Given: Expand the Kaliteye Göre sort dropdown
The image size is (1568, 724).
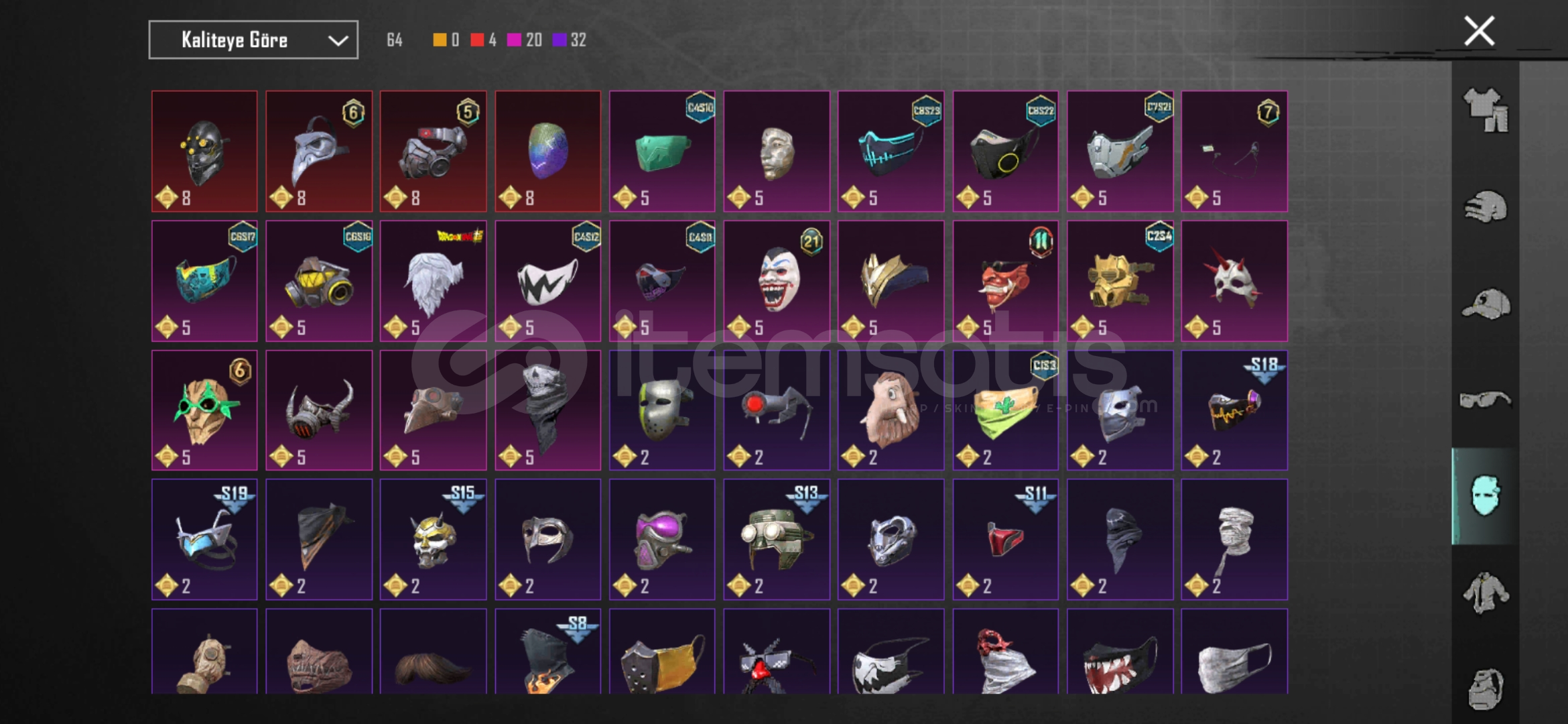Looking at the screenshot, I should [253, 40].
